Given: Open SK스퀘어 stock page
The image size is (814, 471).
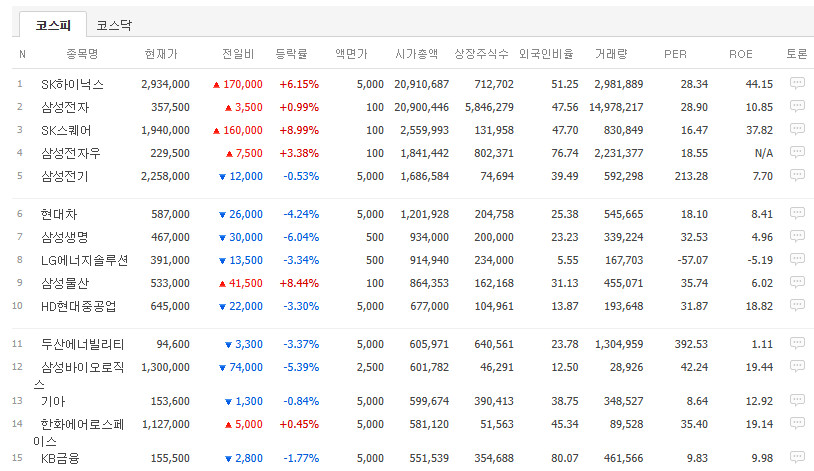Looking at the screenshot, I should pos(66,130).
